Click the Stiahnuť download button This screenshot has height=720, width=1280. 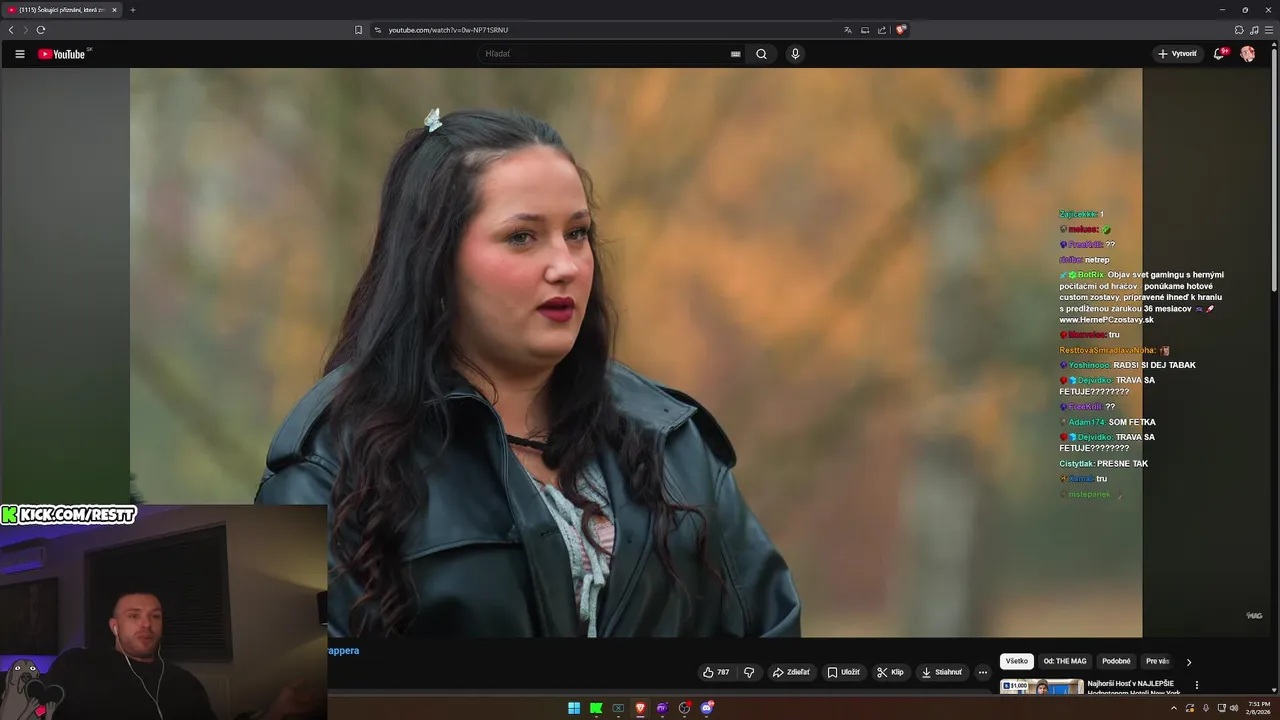coord(941,672)
